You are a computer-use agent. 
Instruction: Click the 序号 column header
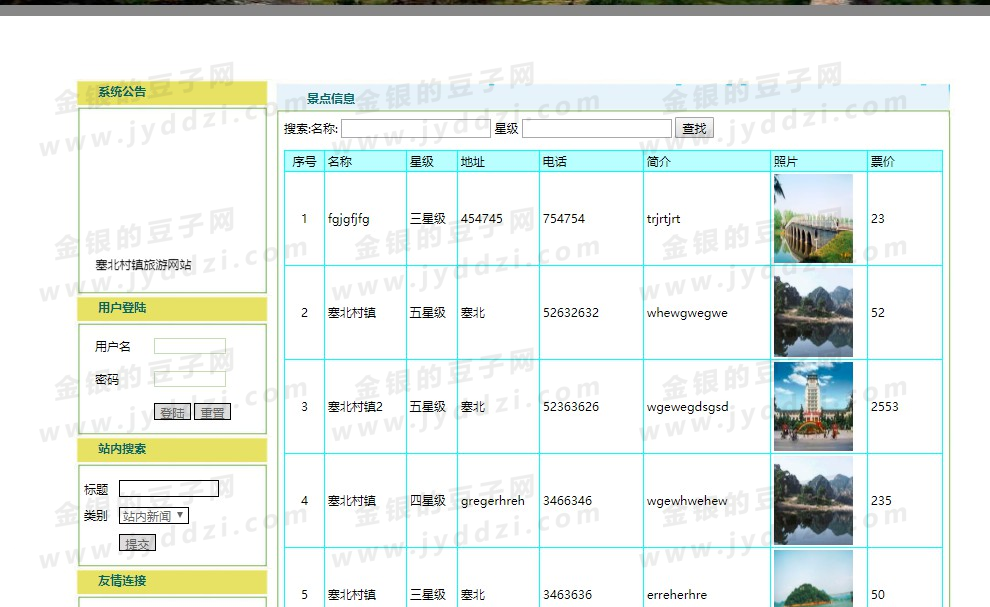click(304, 162)
